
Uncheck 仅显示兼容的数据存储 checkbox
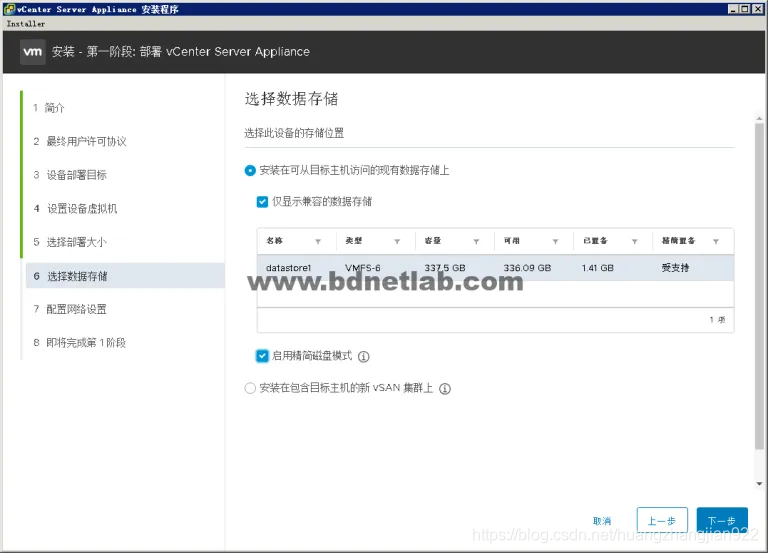pyautogui.click(x=263, y=202)
